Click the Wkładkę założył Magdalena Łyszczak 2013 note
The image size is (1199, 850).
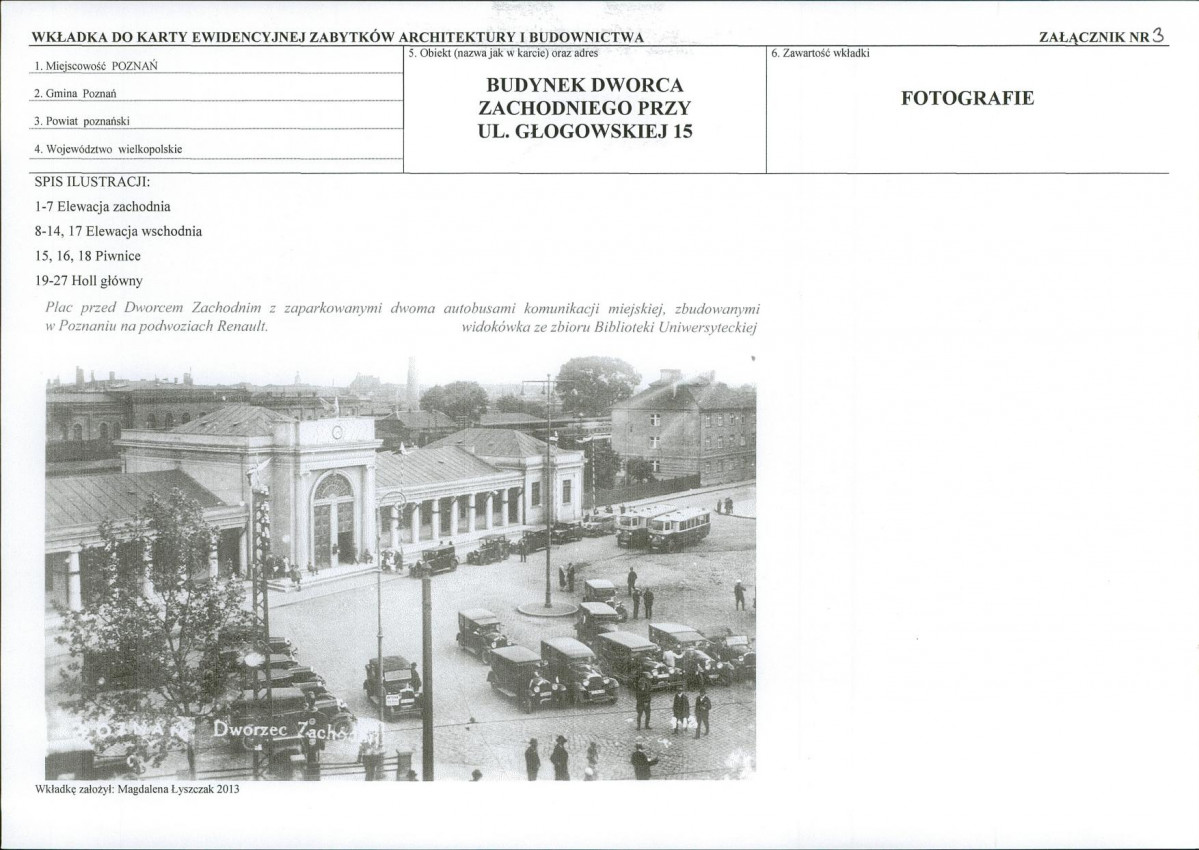(138, 789)
